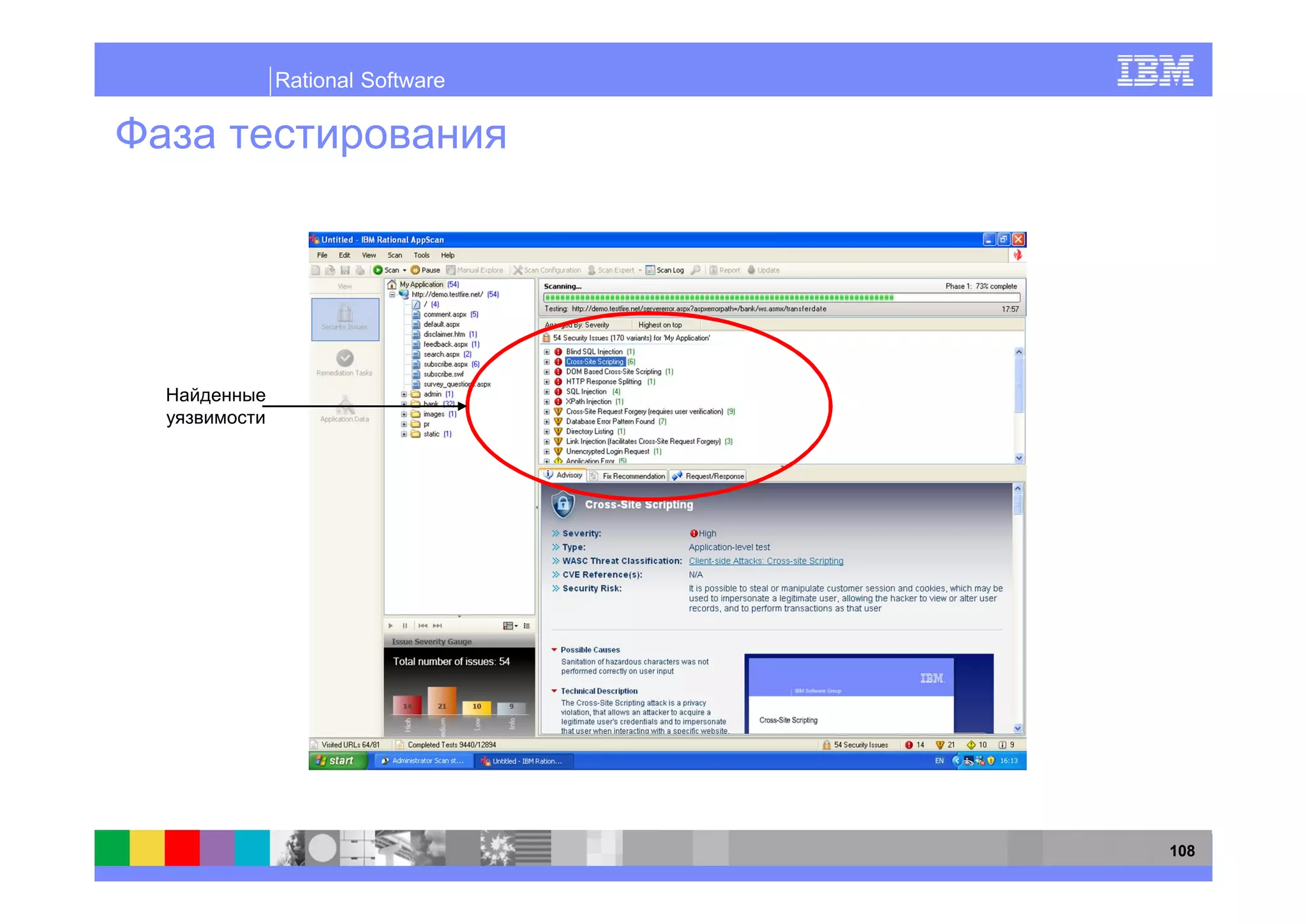Image resolution: width=1307 pixels, height=924 pixels.
Task: Click the green Scan play icon
Action: pyautogui.click(x=378, y=270)
